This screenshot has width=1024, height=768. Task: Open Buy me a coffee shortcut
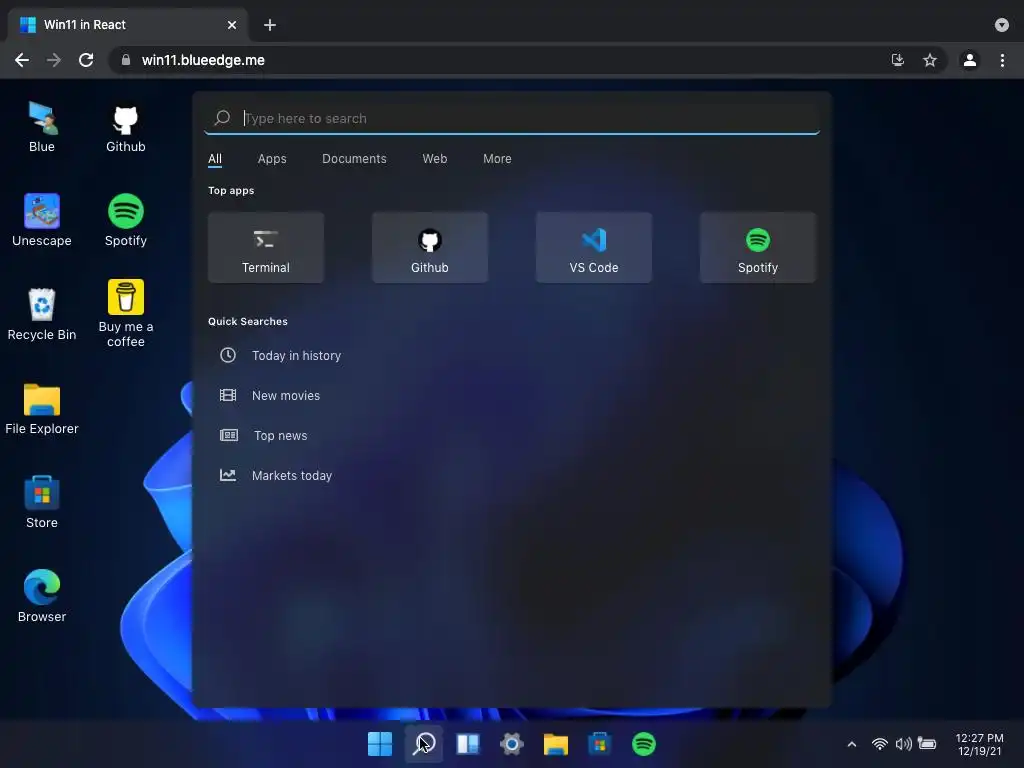[x=125, y=313]
